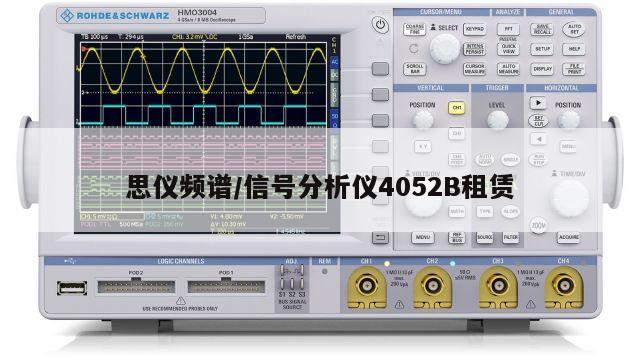Tap the back-arrow softkey below the screen
Image resolution: width=640 pixels, height=360 pixels.
click(x=380, y=238)
